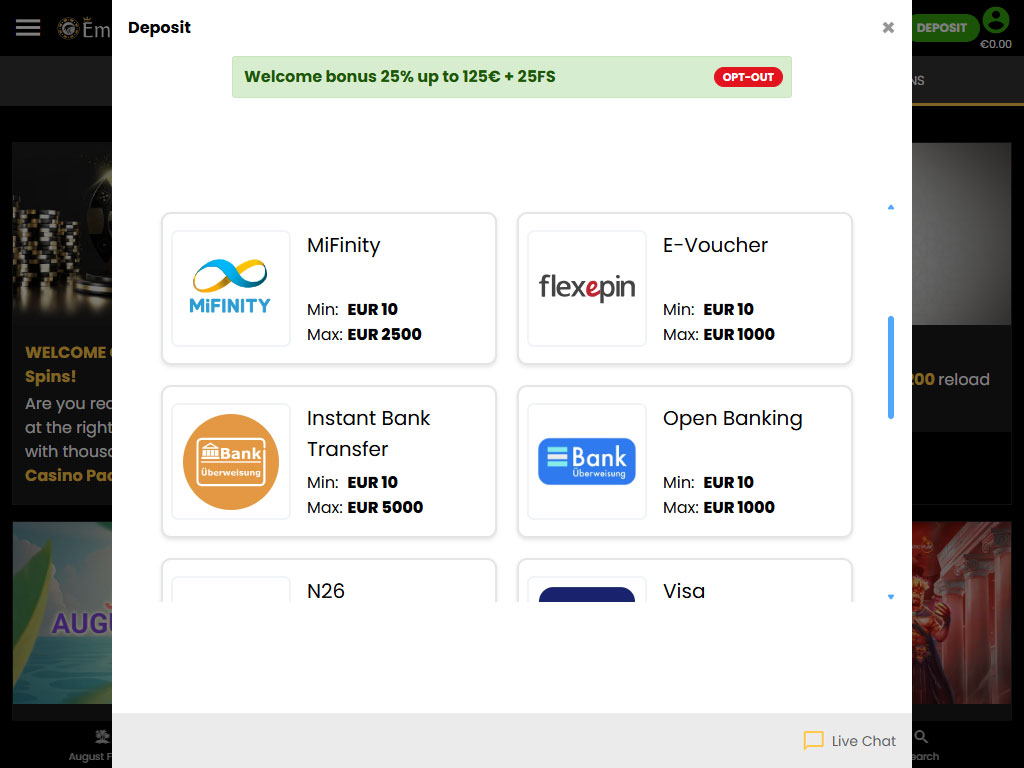
Task: Pick the orange Bank Überweisung logo
Action: click(231, 461)
